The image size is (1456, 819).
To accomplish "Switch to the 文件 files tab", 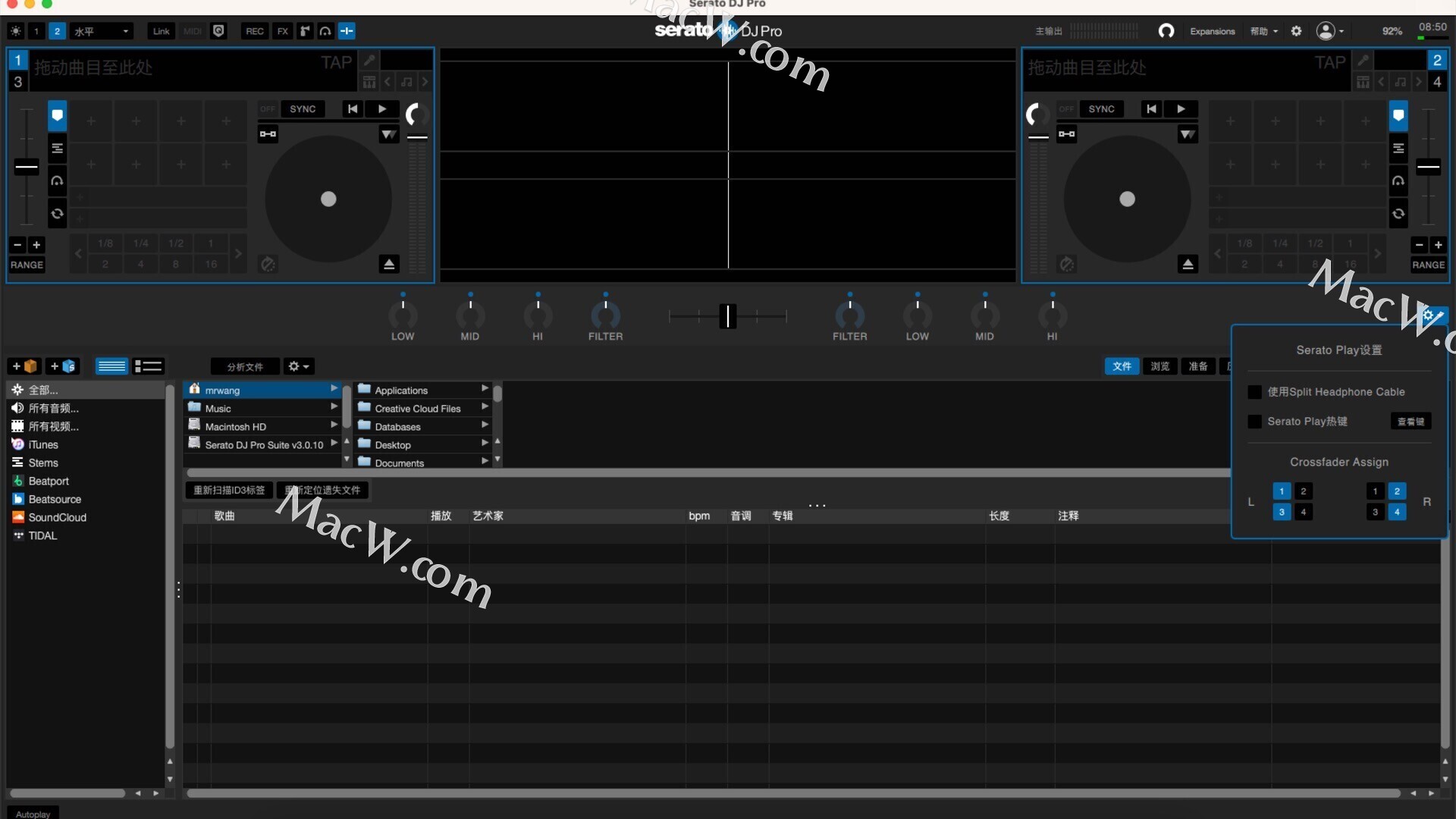I will [x=1122, y=366].
